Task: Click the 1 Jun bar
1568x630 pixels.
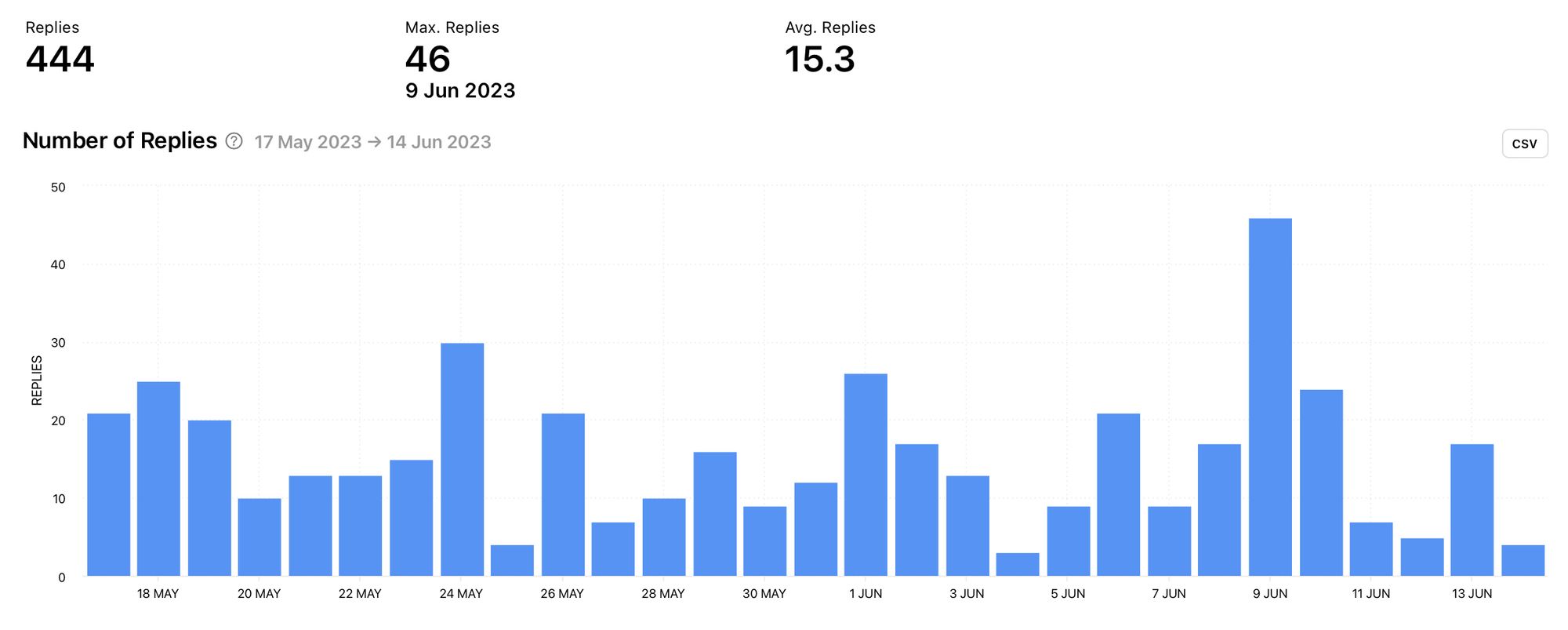Action: (x=866, y=475)
